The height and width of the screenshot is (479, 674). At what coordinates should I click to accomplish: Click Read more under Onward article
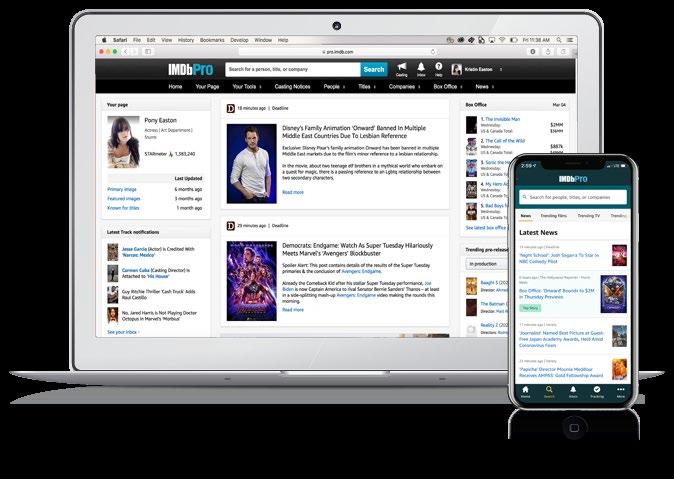pos(293,192)
